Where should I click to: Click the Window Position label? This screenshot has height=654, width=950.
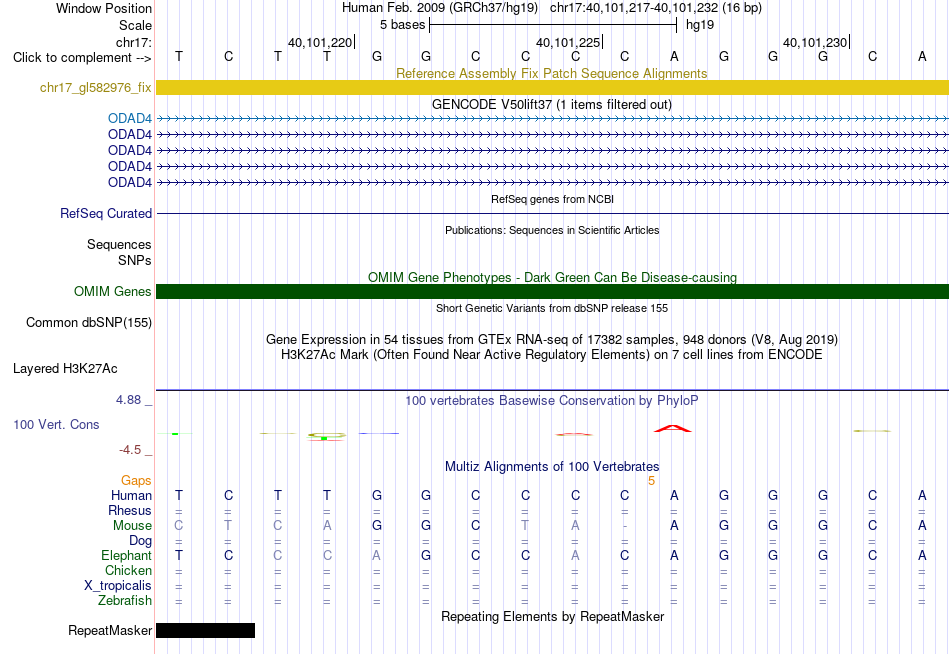coord(104,8)
